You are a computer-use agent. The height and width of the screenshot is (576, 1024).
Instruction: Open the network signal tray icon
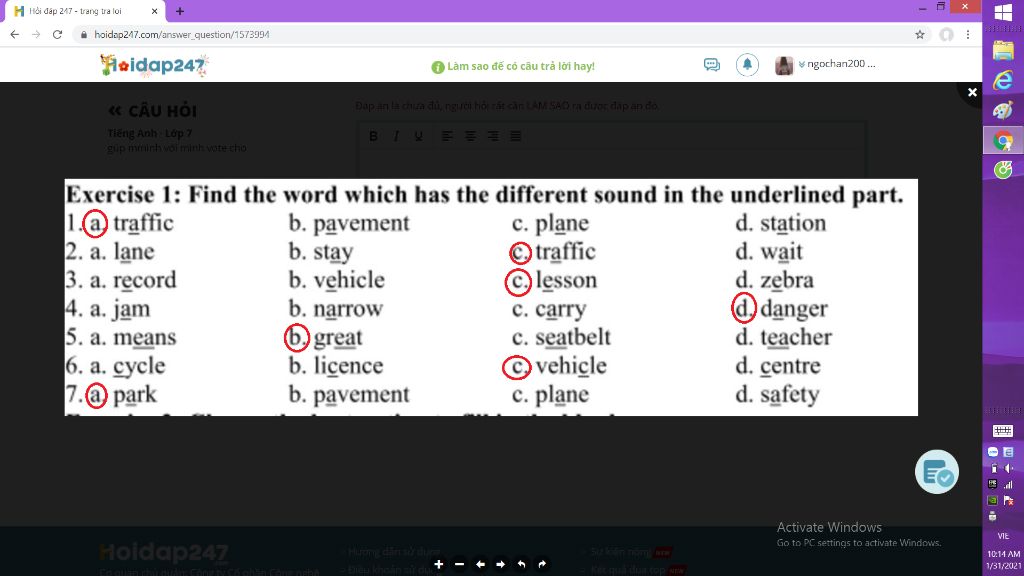click(1009, 485)
